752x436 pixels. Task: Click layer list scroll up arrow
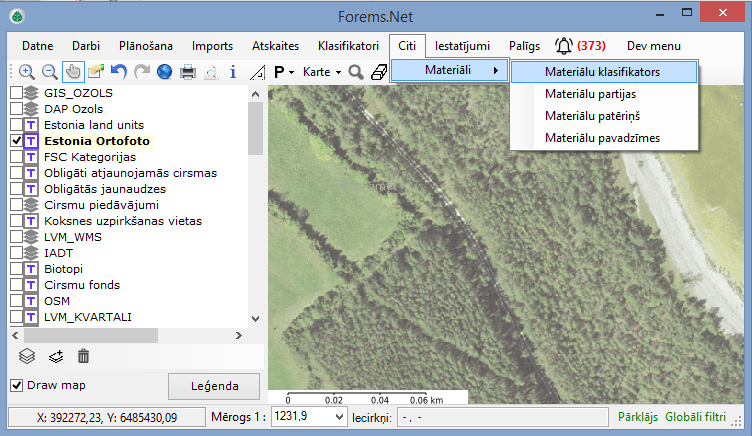pos(255,94)
